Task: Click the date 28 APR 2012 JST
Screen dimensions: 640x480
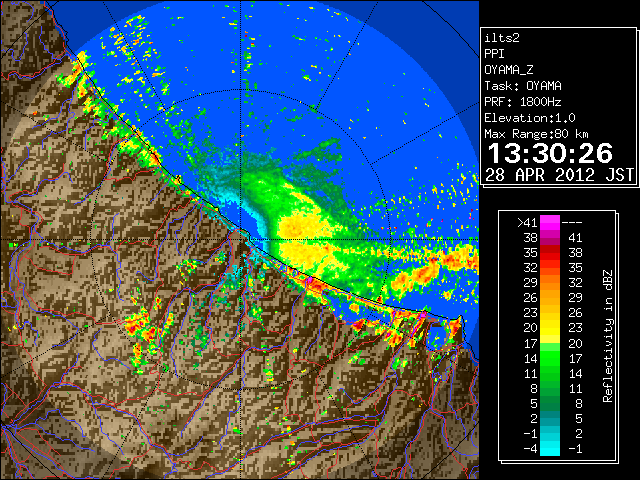Action: click(x=559, y=175)
